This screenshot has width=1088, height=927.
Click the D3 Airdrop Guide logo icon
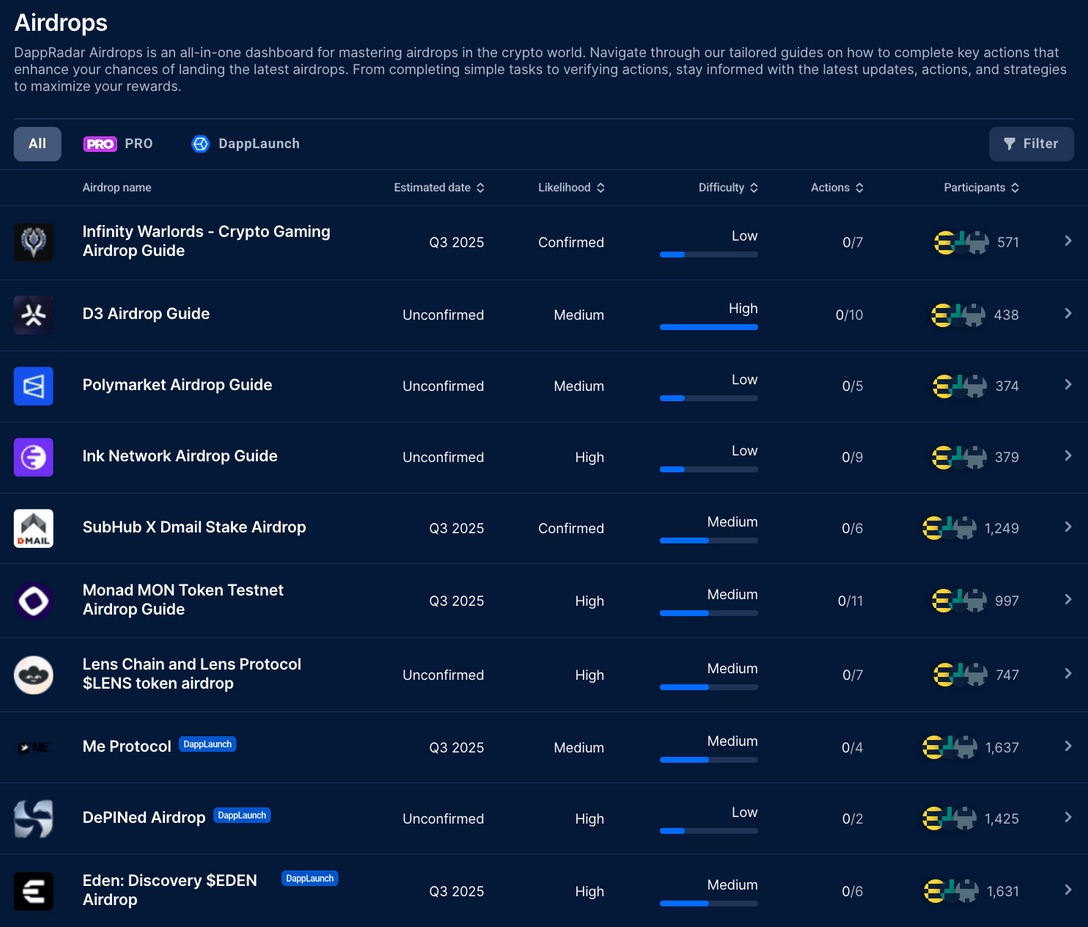click(x=34, y=315)
